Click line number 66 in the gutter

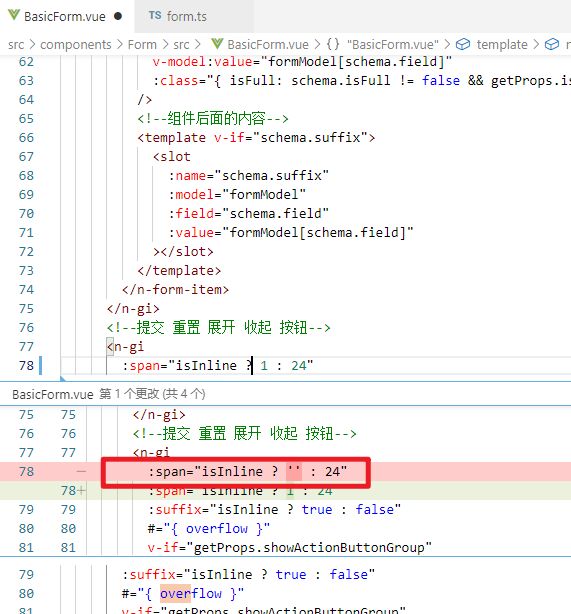click(x=26, y=138)
